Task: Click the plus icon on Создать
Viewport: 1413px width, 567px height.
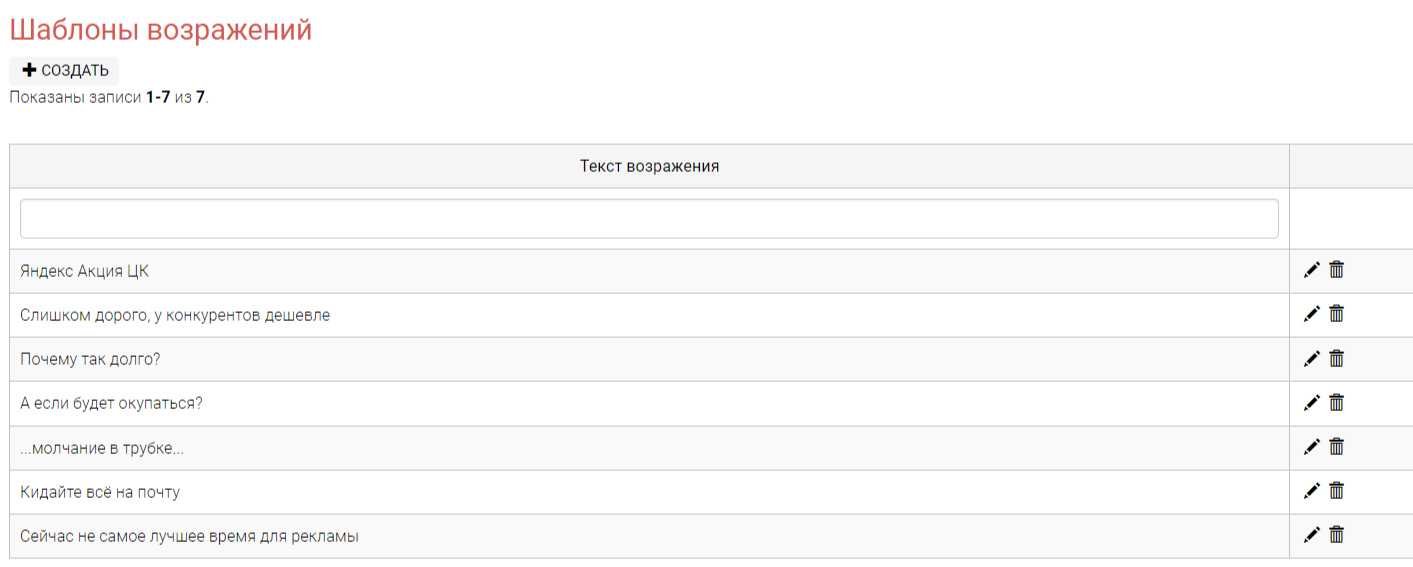Action: coord(29,70)
